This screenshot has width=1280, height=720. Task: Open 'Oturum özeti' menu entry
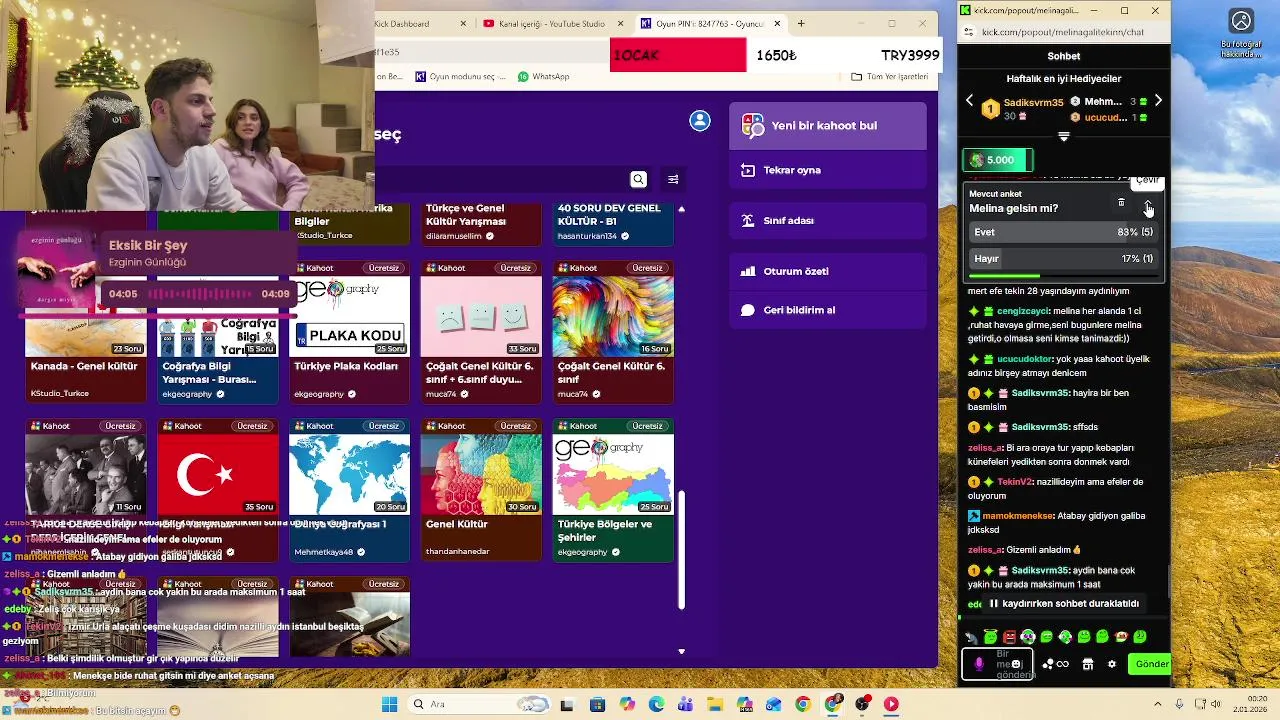tap(828, 271)
